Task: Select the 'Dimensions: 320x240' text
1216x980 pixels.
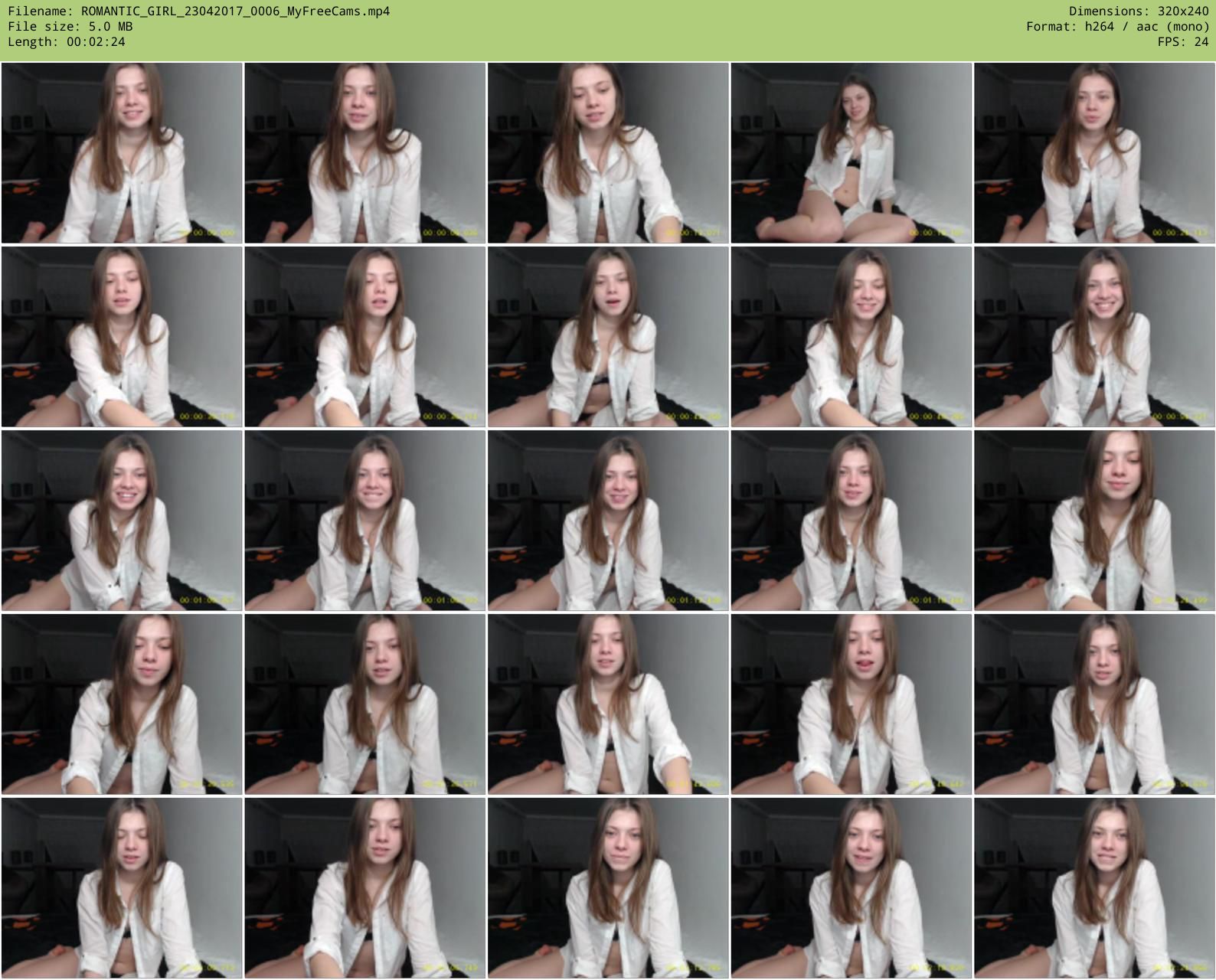Action: pyautogui.click(x=1139, y=11)
